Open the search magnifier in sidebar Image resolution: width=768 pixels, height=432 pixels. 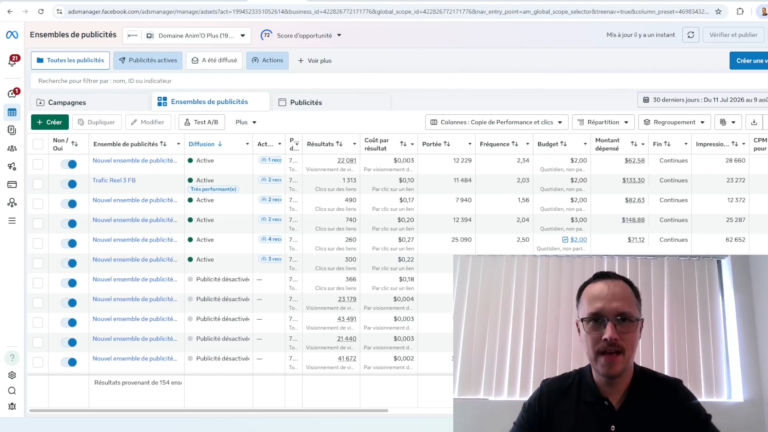pyautogui.click(x=12, y=391)
